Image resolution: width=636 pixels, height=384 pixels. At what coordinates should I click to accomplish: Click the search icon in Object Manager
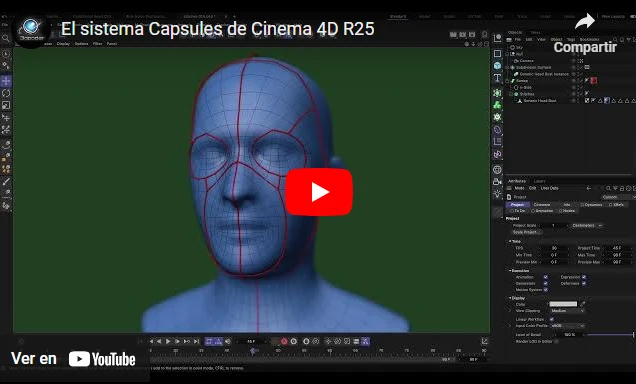(x=615, y=39)
